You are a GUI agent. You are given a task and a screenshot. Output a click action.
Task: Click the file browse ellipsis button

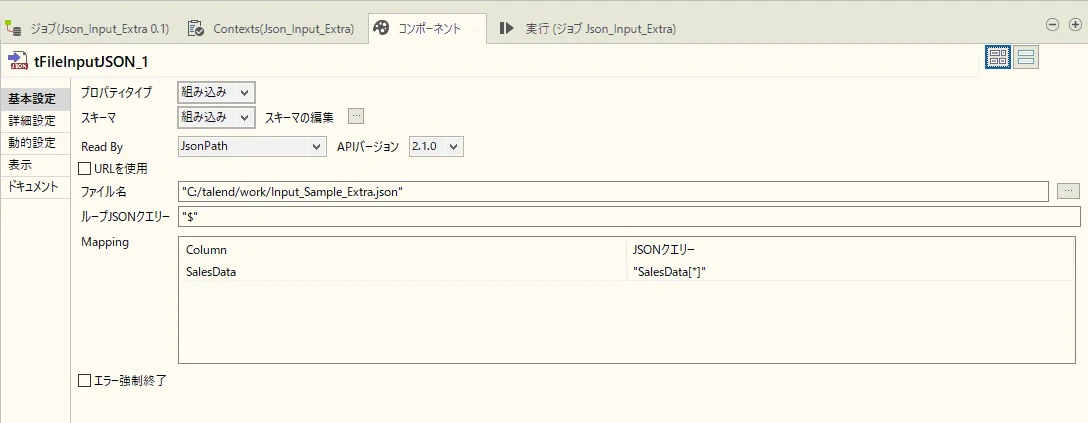[x=1069, y=191]
